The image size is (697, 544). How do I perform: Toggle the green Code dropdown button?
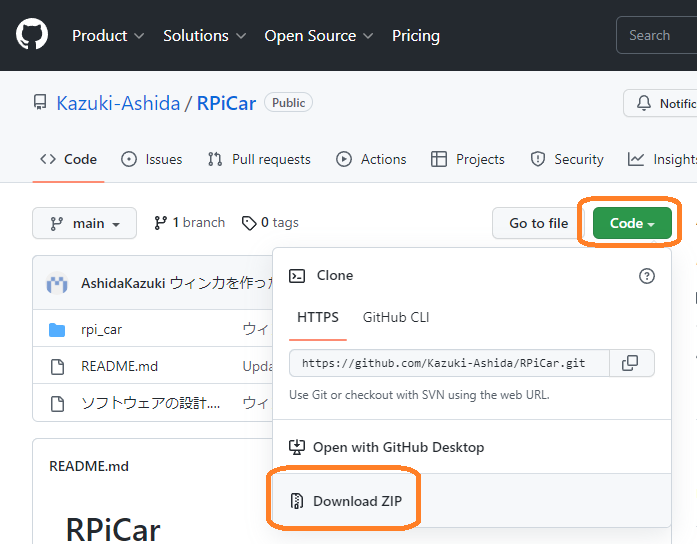(x=632, y=223)
